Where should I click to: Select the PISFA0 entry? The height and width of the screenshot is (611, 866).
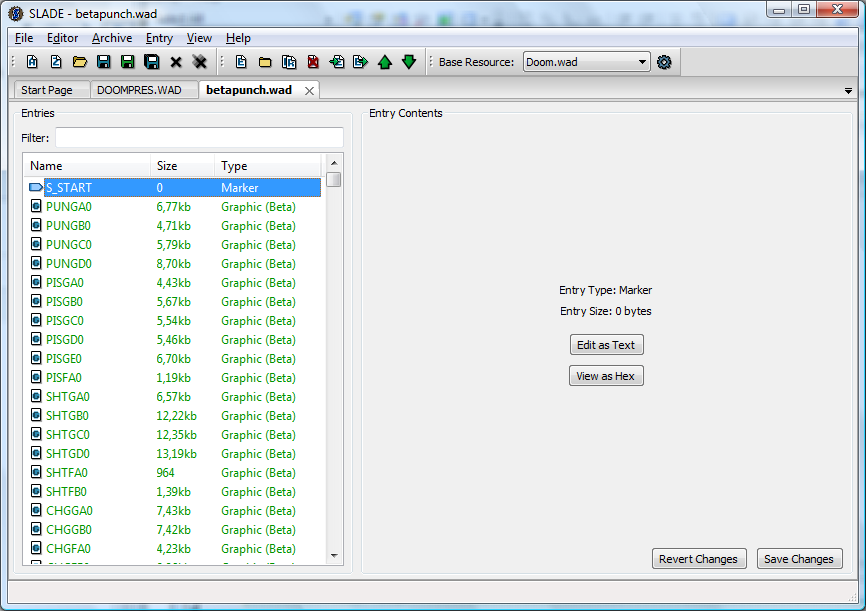coord(172,377)
